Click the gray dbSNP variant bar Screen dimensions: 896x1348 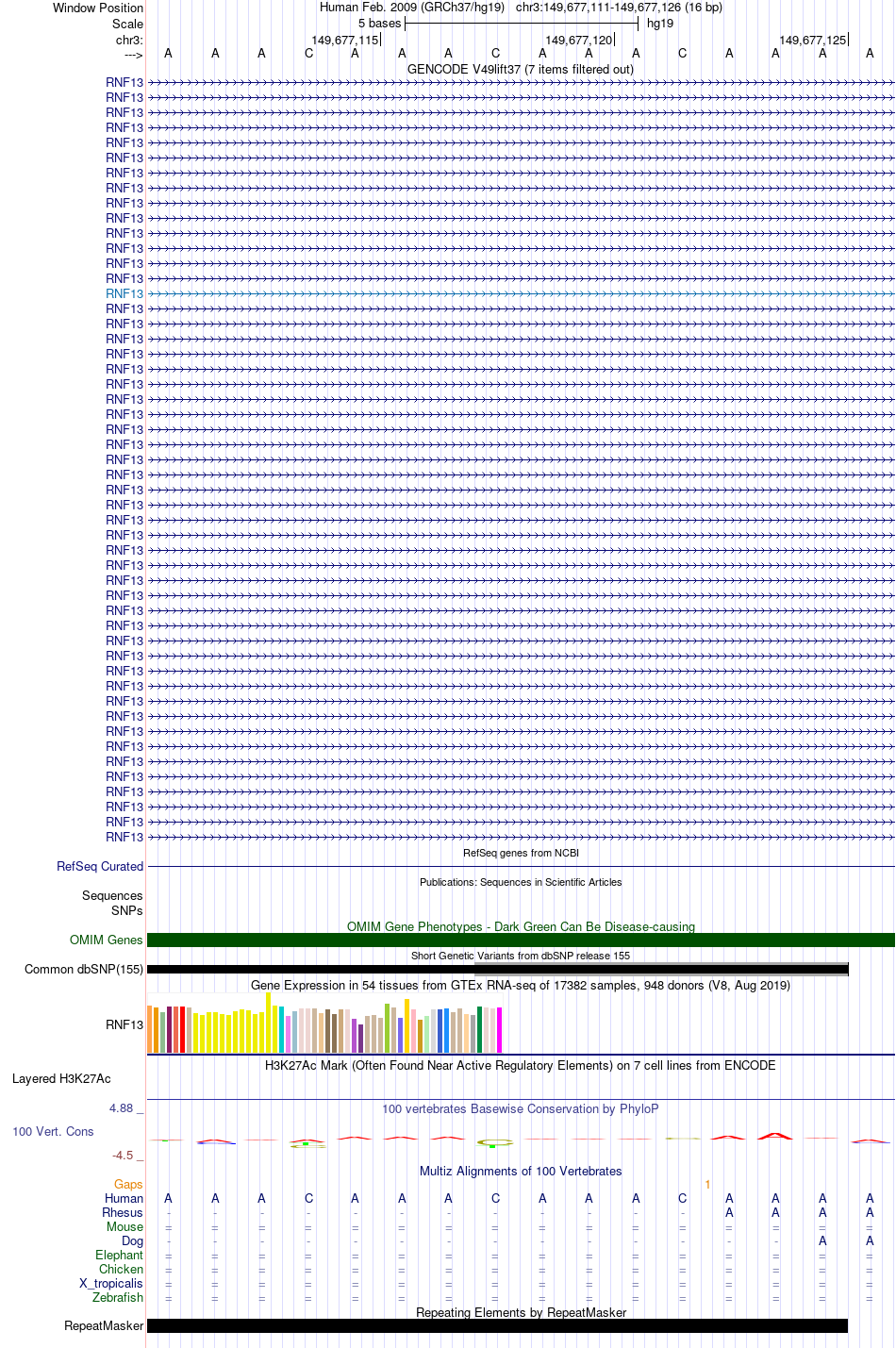coord(661,969)
